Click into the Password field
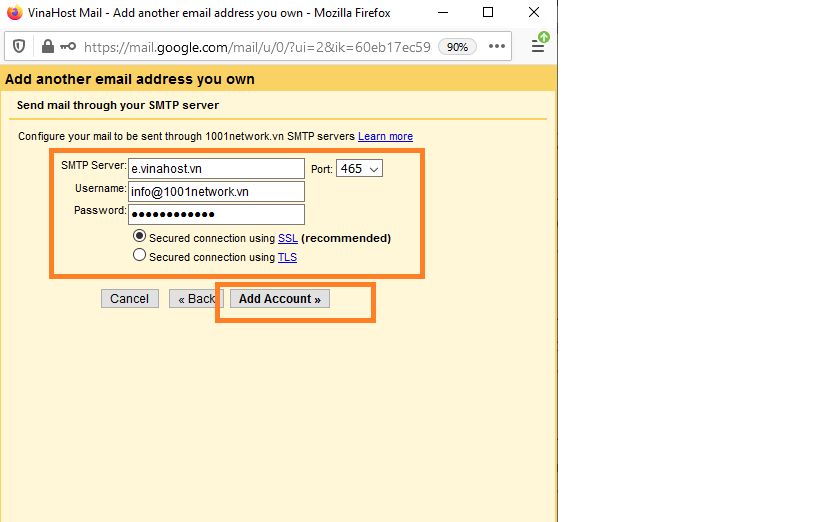 216,214
